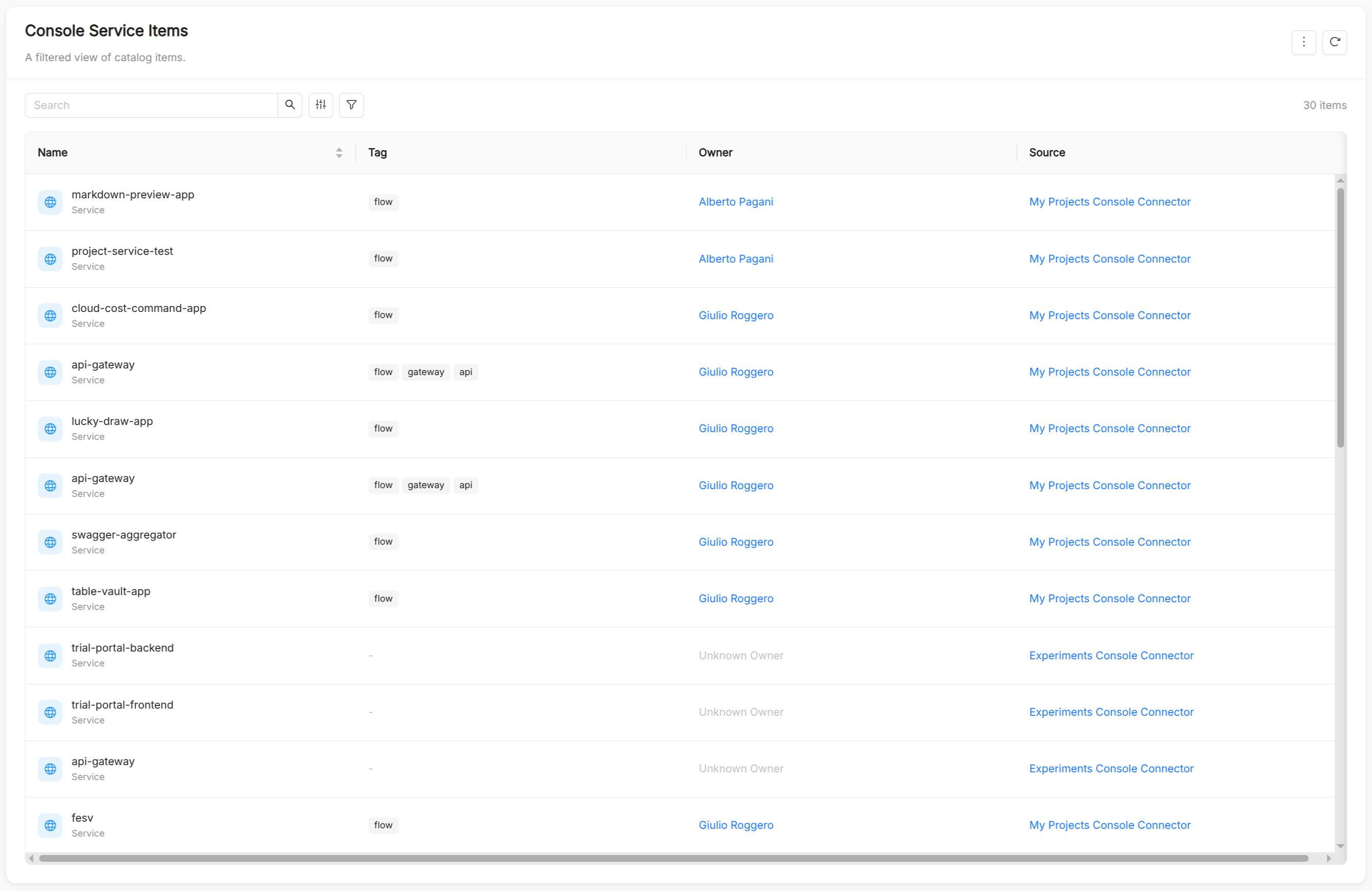1372x891 pixels.
Task: Click globe icon for lucky-draw-app
Action: click(x=50, y=429)
